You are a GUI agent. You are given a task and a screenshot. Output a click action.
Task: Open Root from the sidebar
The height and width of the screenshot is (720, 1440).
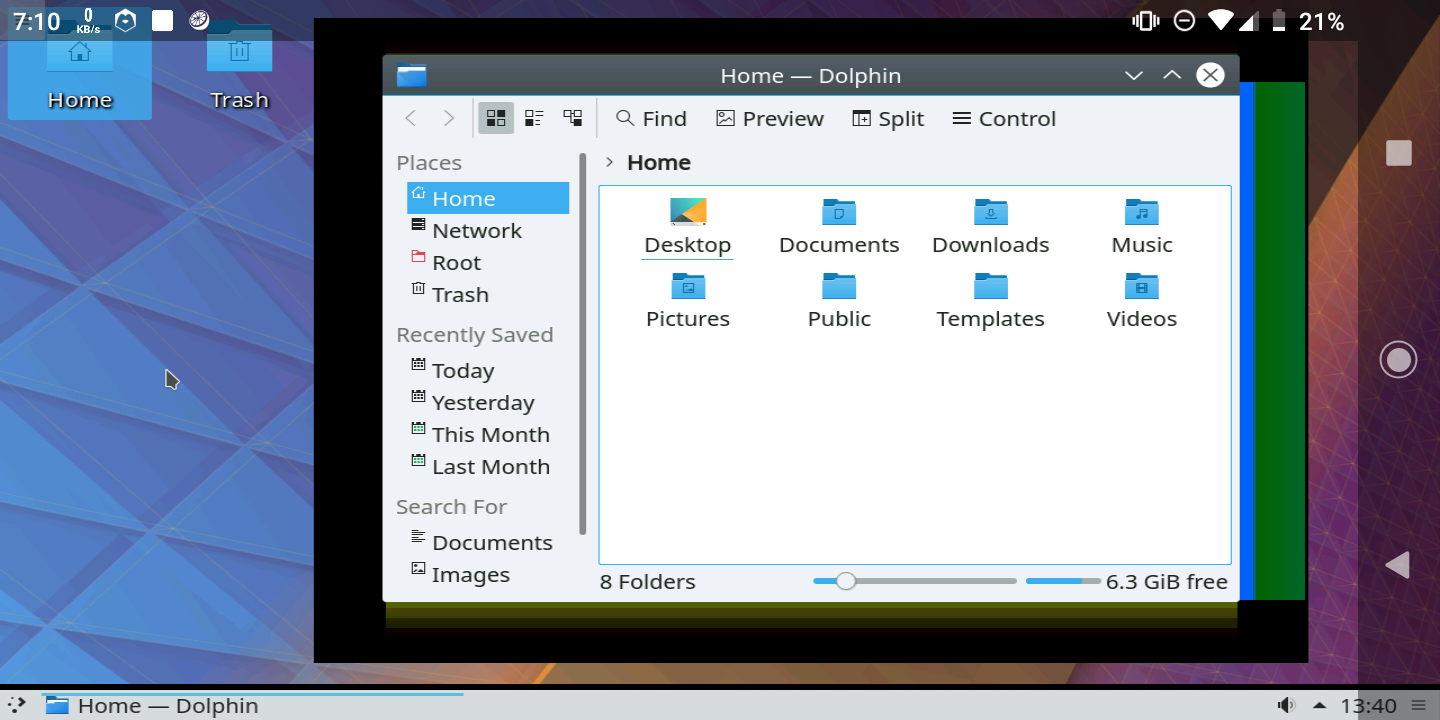point(457,262)
